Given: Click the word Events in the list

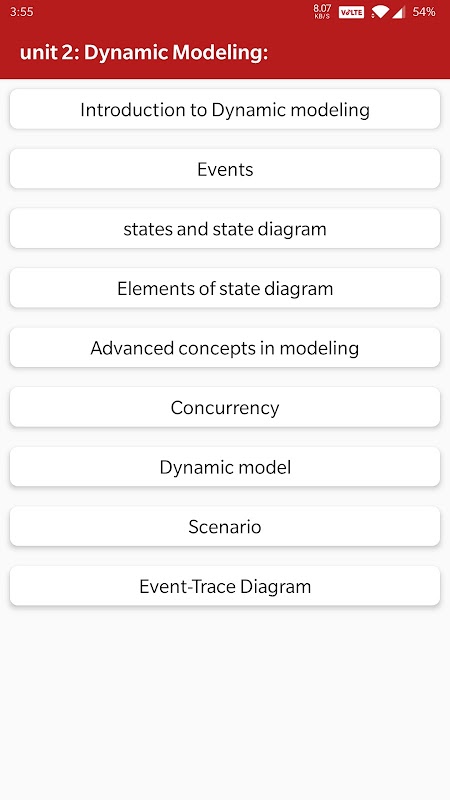Looking at the screenshot, I should (225, 169).
